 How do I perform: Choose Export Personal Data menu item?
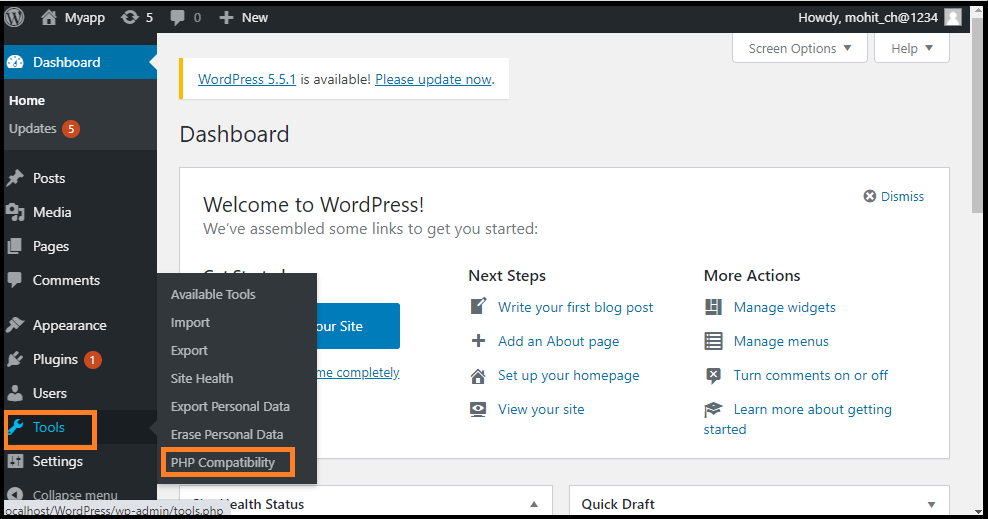coord(230,406)
